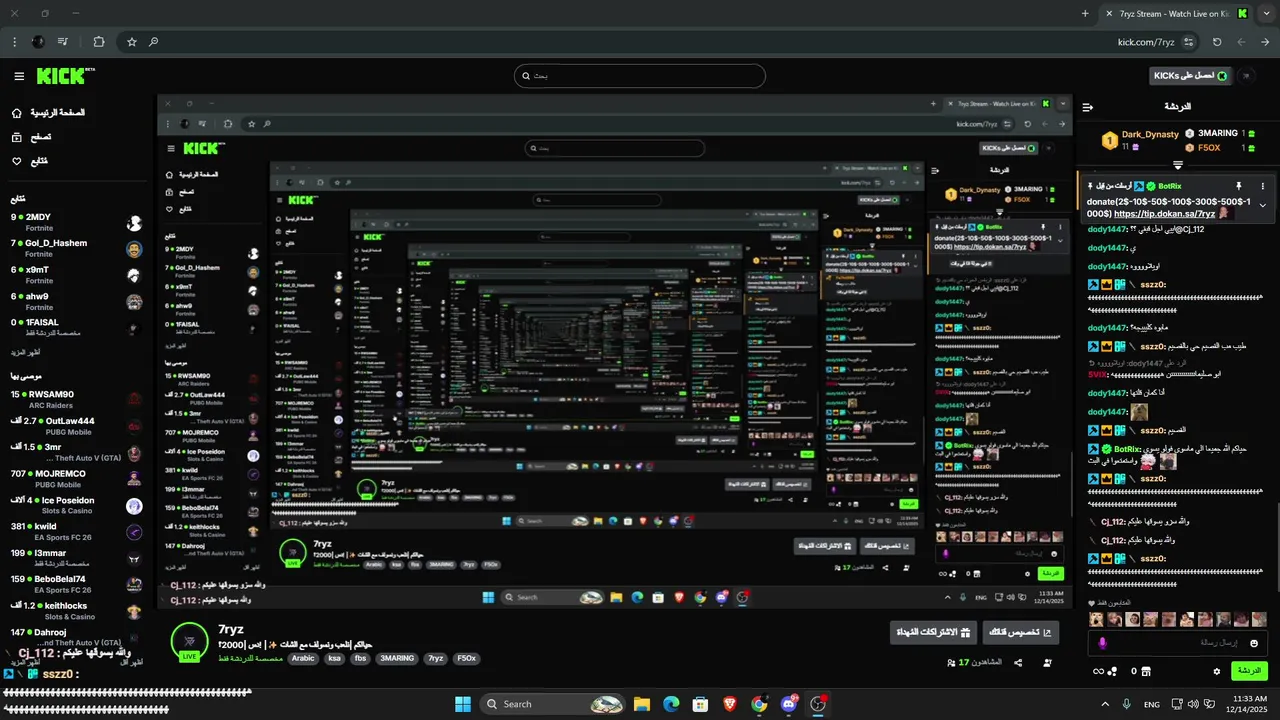Open the browser extensions puzzle icon
The height and width of the screenshot is (720, 1280).
point(99,42)
